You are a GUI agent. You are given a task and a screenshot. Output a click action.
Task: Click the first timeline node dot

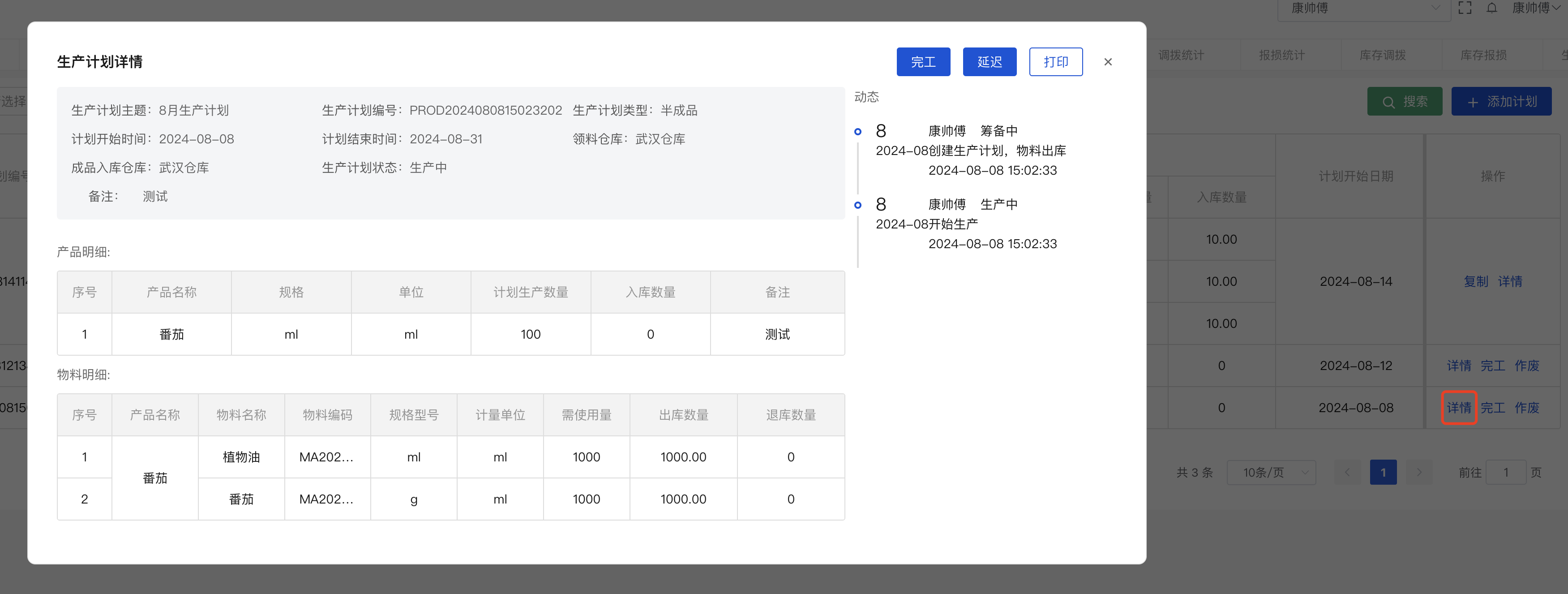[857, 132]
